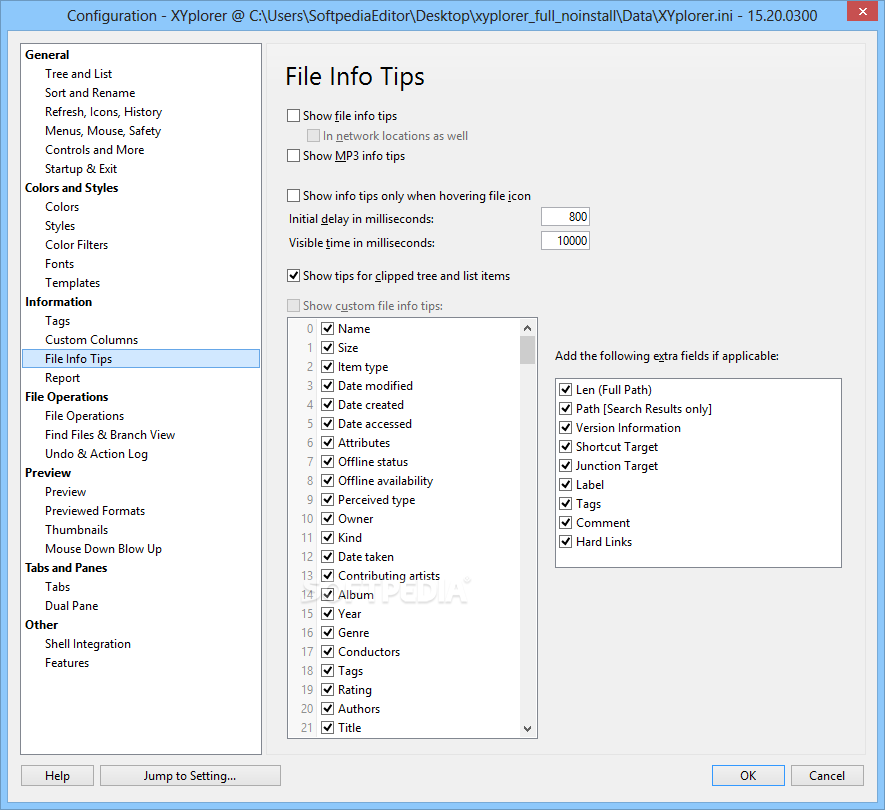The height and width of the screenshot is (810, 885).
Task: Uncheck the Owner field checkbox
Action: coord(327,519)
